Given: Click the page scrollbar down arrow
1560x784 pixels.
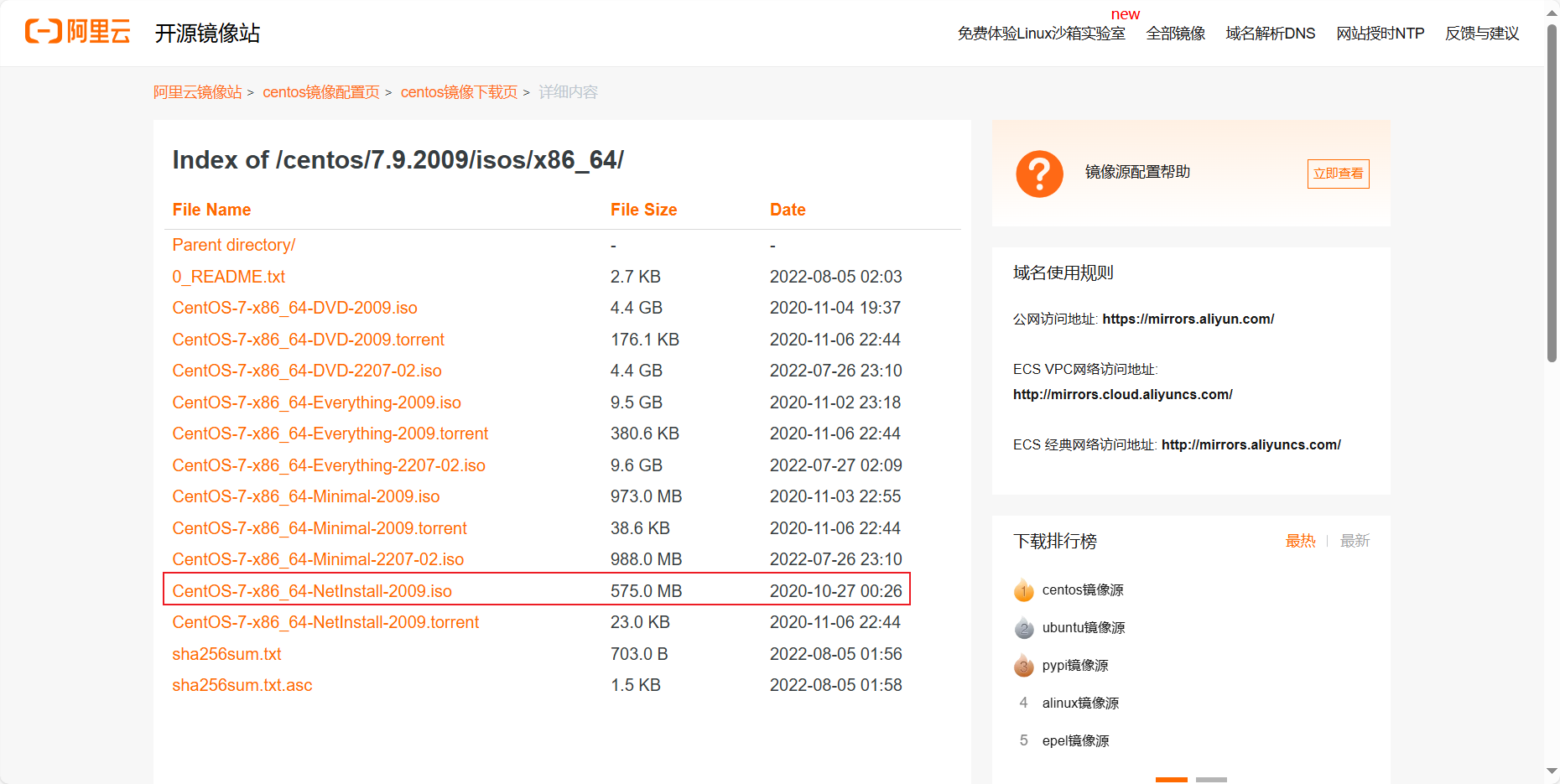Looking at the screenshot, I should pos(1552,771).
